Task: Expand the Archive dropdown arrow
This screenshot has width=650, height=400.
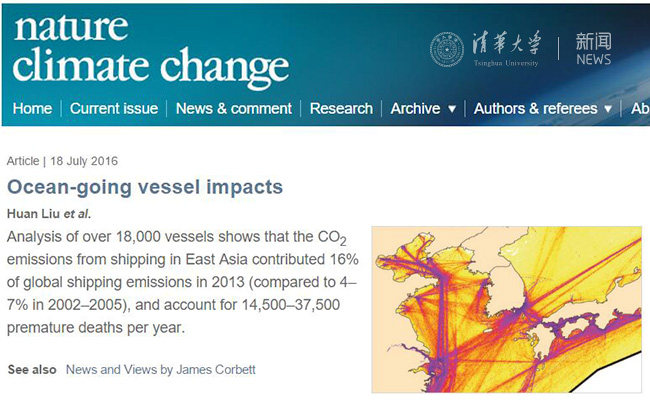Action: click(451, 109)
